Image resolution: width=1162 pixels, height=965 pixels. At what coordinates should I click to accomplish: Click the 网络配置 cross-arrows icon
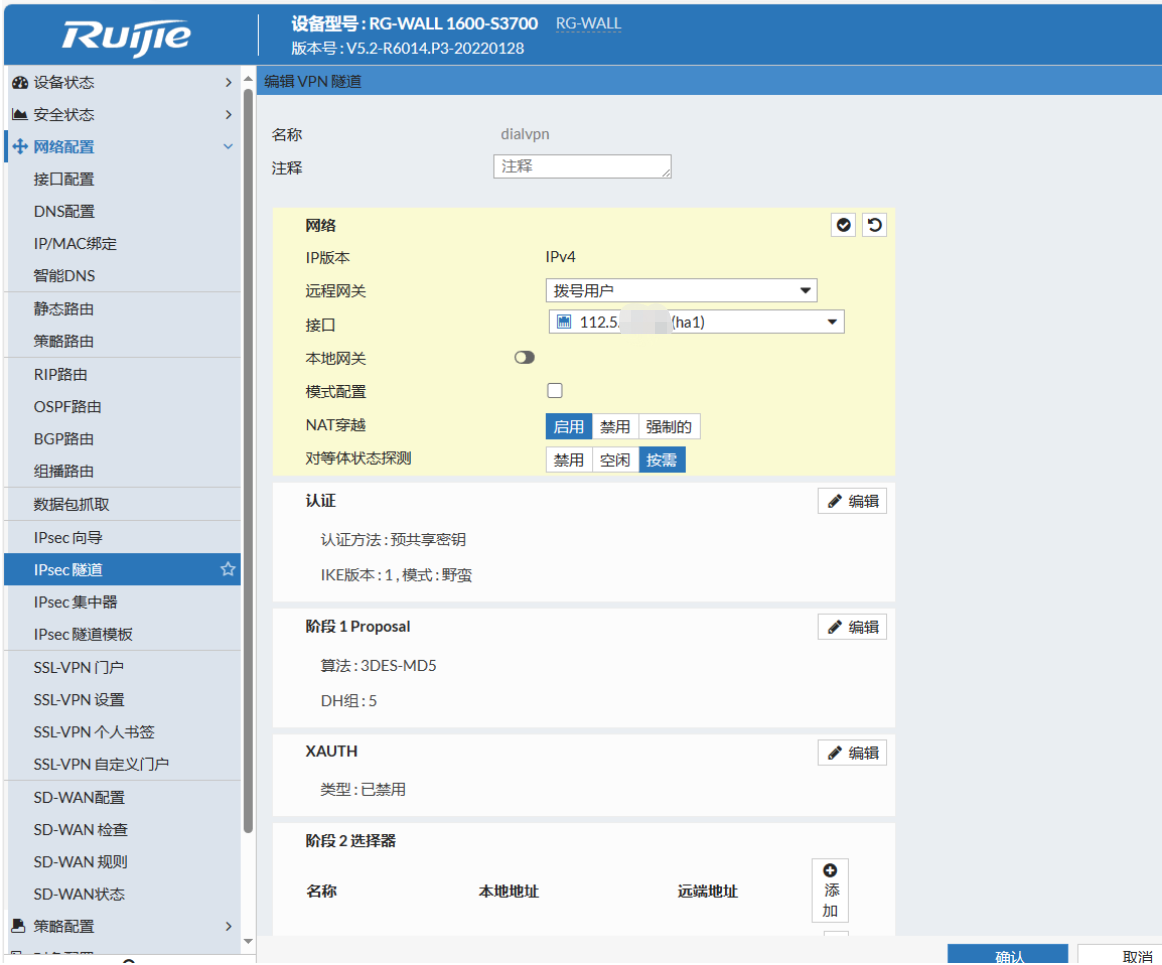(19, 147)
